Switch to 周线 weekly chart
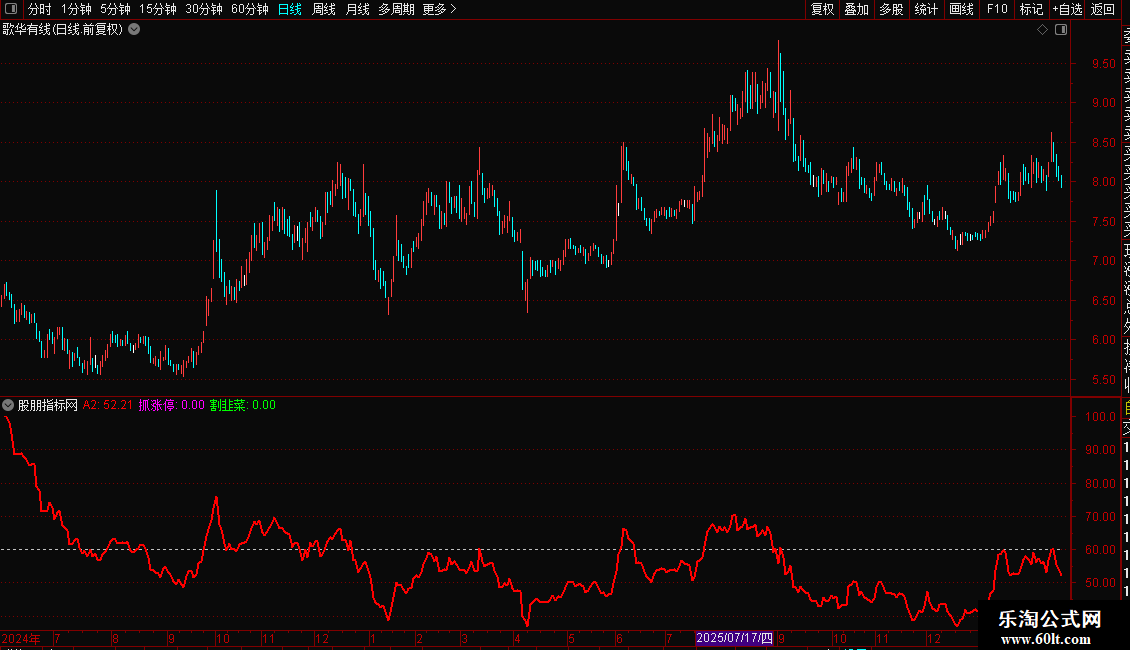This screenshot has width=1130, height=650. [x=324, y=9]
